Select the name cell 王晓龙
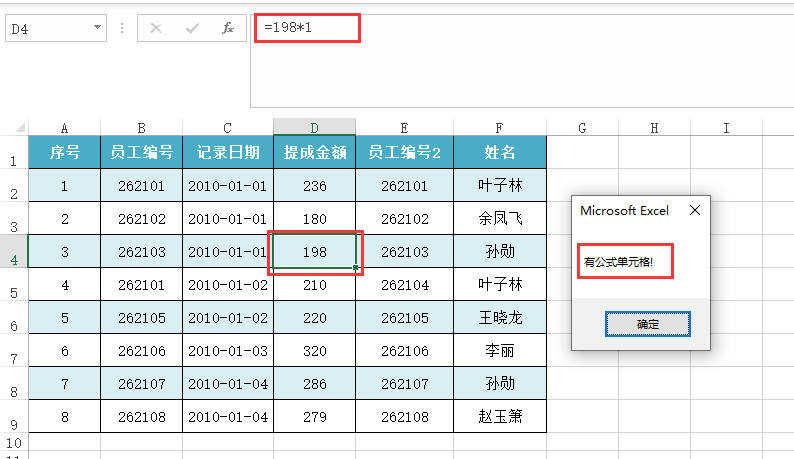 click(500, 317)
